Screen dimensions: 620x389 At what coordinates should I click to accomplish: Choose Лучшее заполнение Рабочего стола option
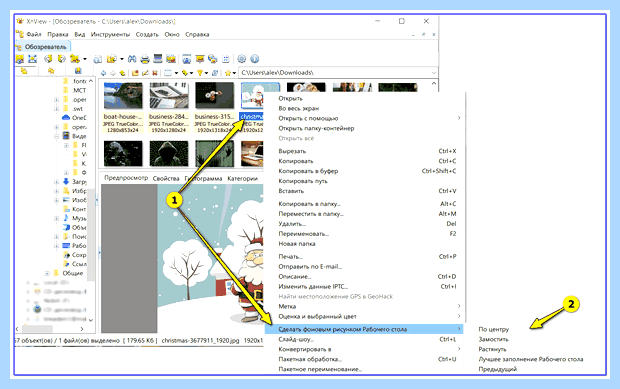click(531, 359)
